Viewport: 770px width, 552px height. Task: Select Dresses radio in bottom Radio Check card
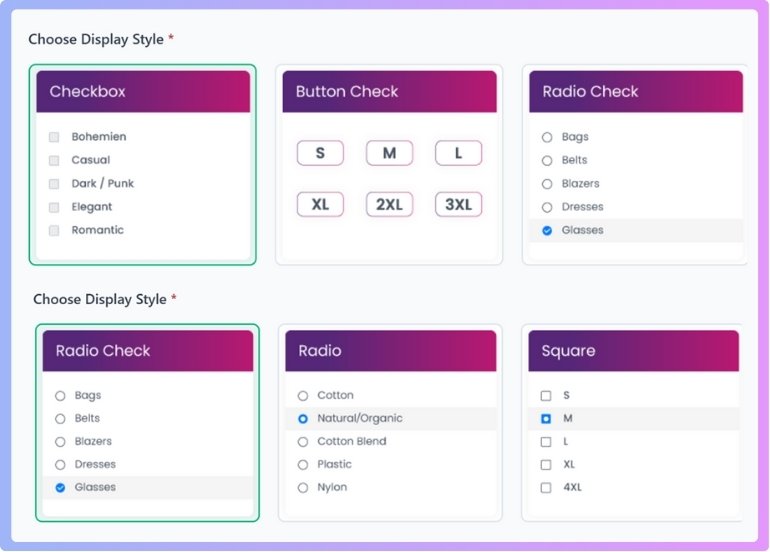60,465
